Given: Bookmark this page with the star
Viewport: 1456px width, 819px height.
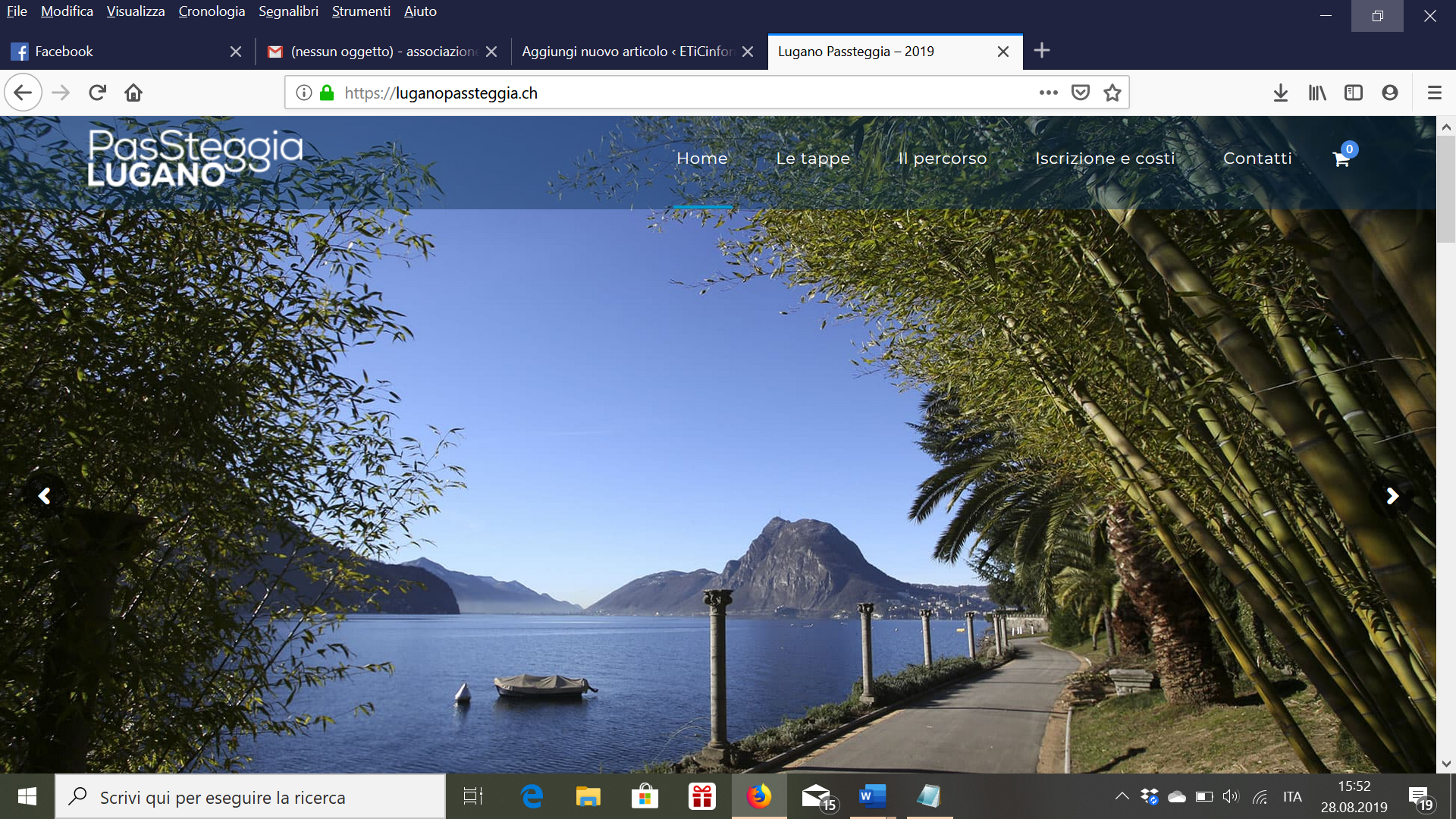Looking at the screenshot, I should click(x=1112, y=93).
